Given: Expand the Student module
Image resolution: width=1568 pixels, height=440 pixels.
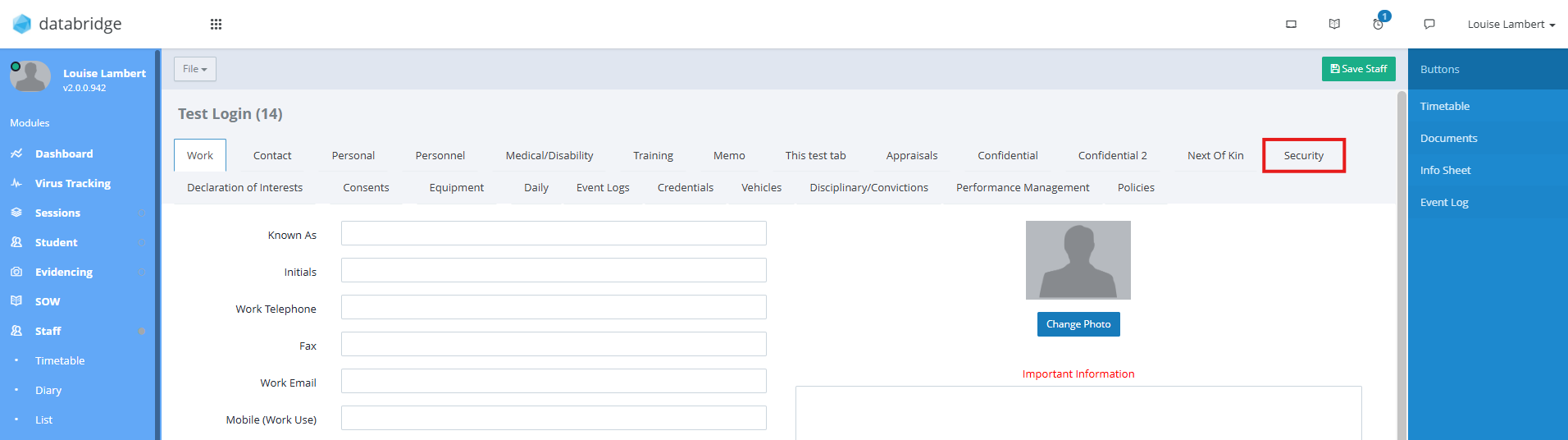Looking at the screenshot, I should [x=142, y=243].
